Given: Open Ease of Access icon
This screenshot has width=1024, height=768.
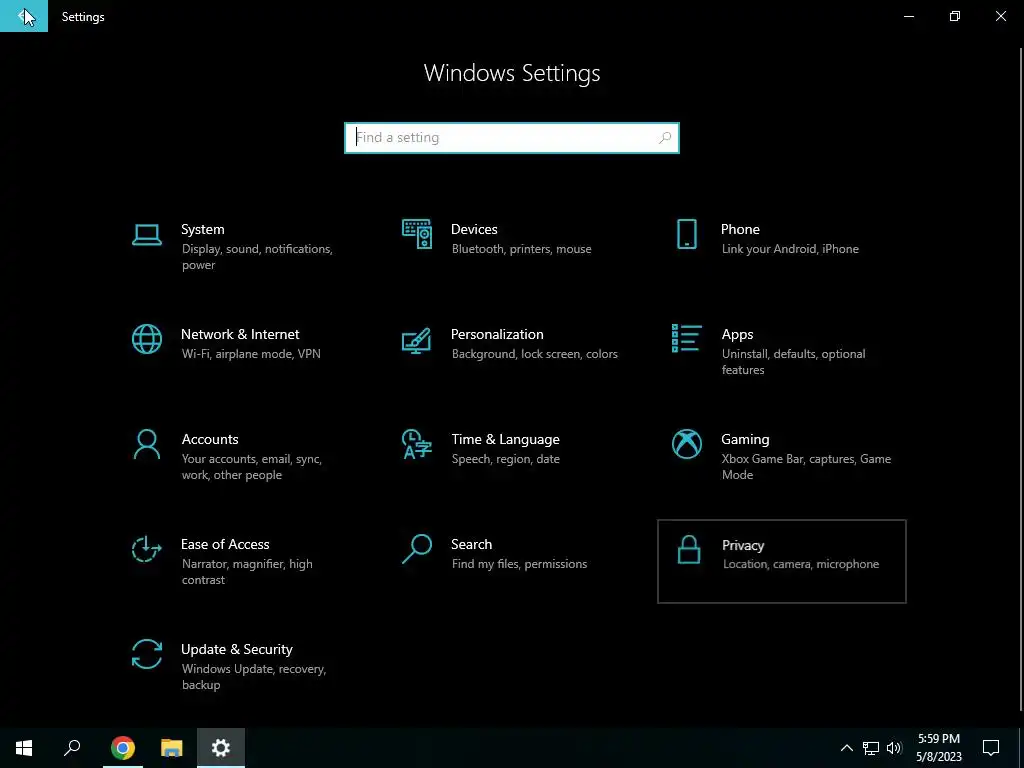Looking at the screenshot, I should (x=147, y=549).
